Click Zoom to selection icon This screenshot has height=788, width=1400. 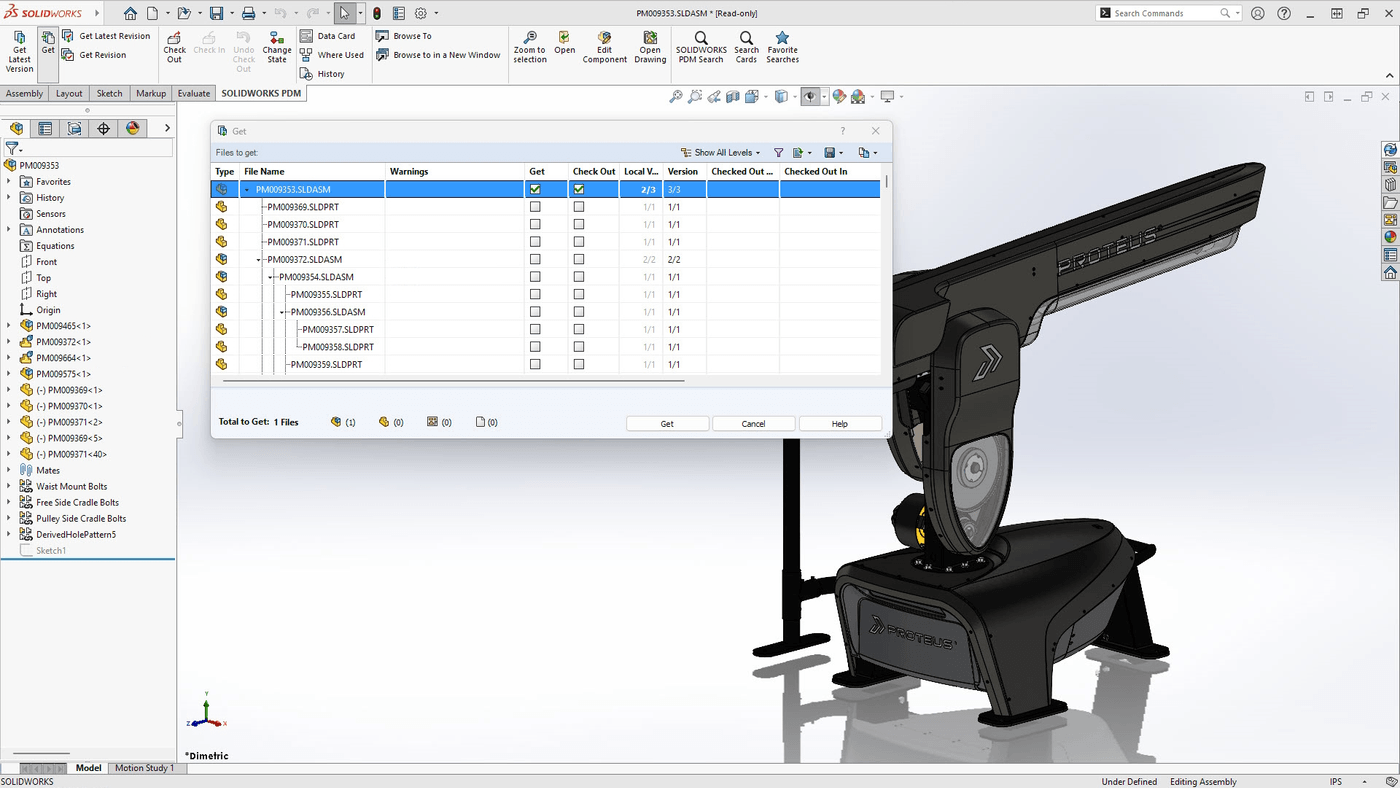pyautogui.click(x=529, y=46)
